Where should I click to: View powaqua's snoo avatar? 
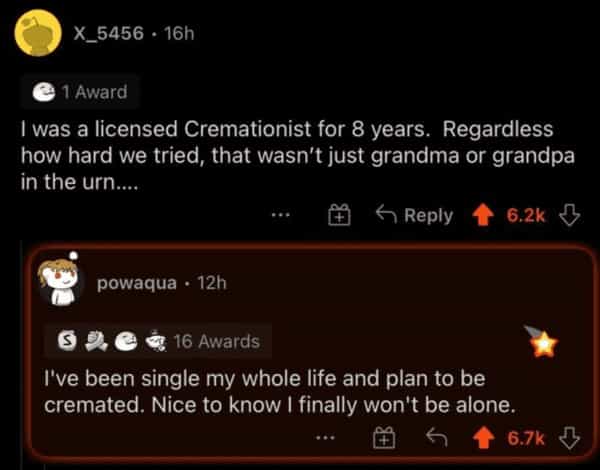[x=67, y=283]
